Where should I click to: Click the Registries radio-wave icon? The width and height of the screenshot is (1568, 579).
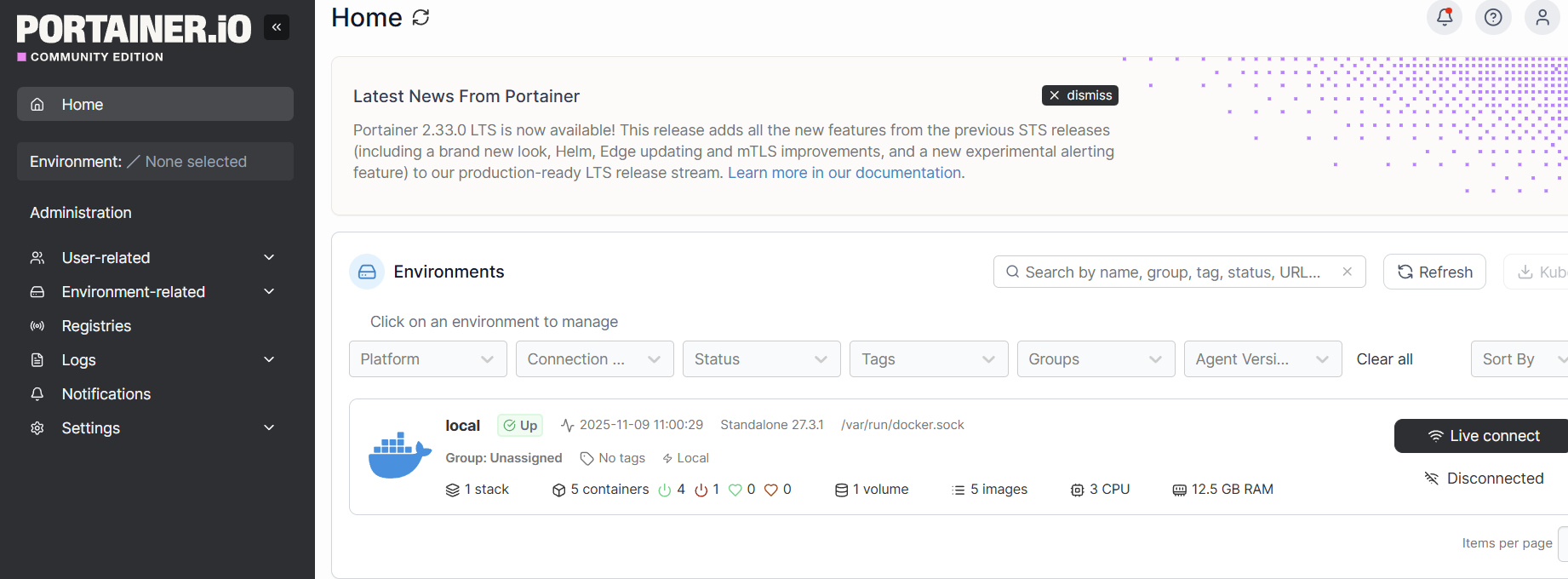click(x=37, y=325)
